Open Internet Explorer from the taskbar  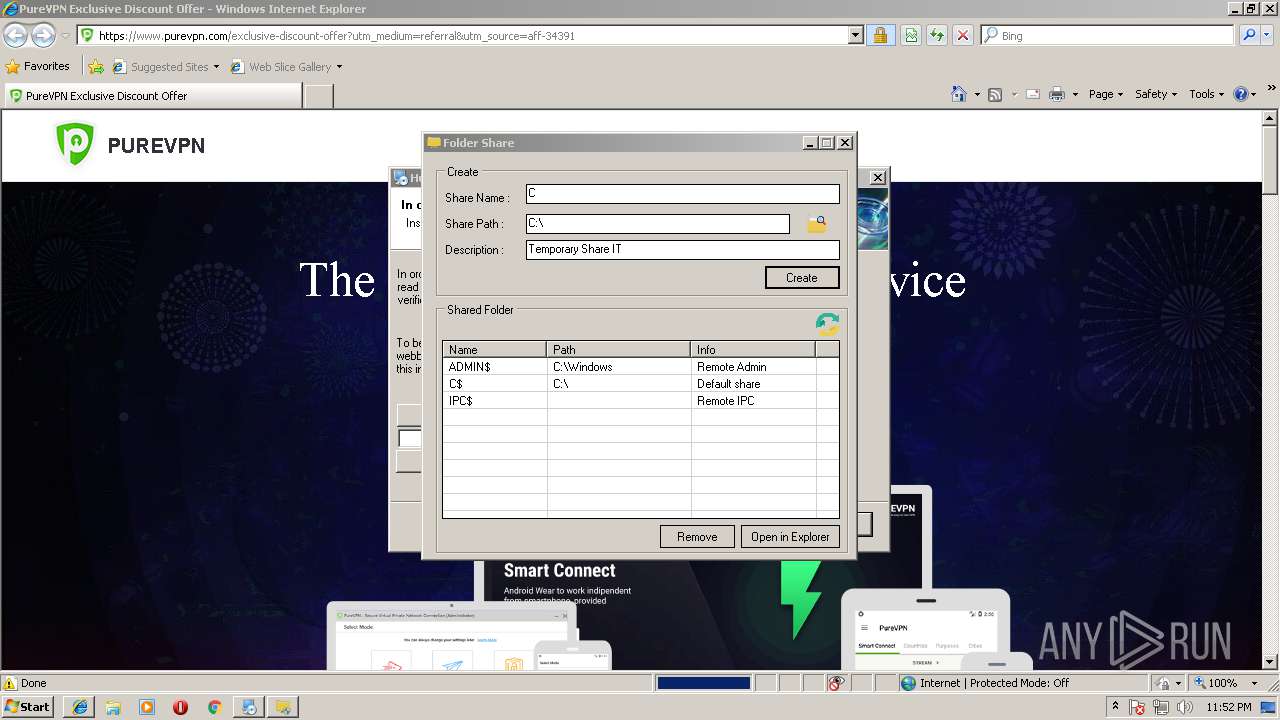pyautogui.click(x=78, y=707)
